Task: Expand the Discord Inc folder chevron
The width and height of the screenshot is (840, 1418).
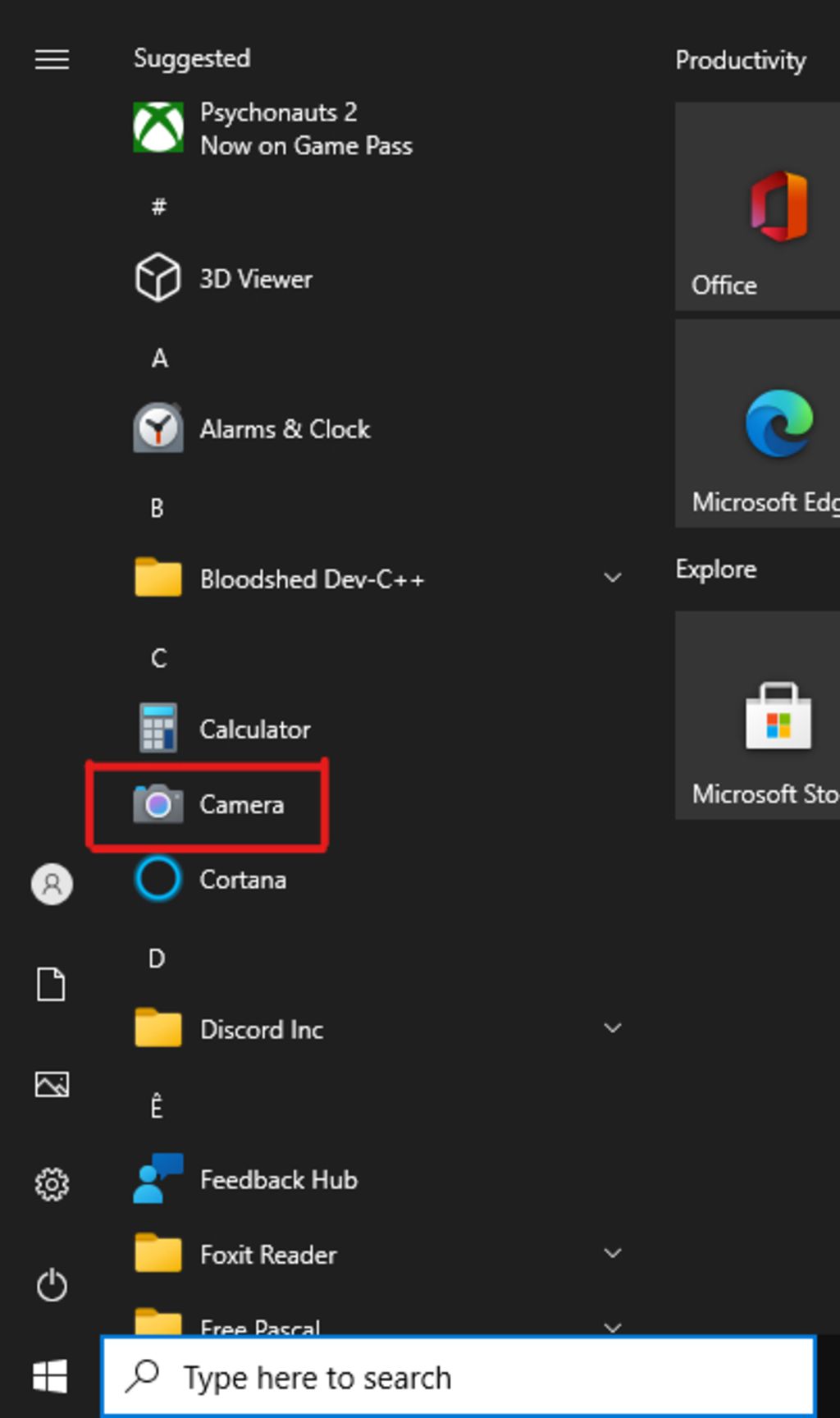Action: tap(612, 1028)
